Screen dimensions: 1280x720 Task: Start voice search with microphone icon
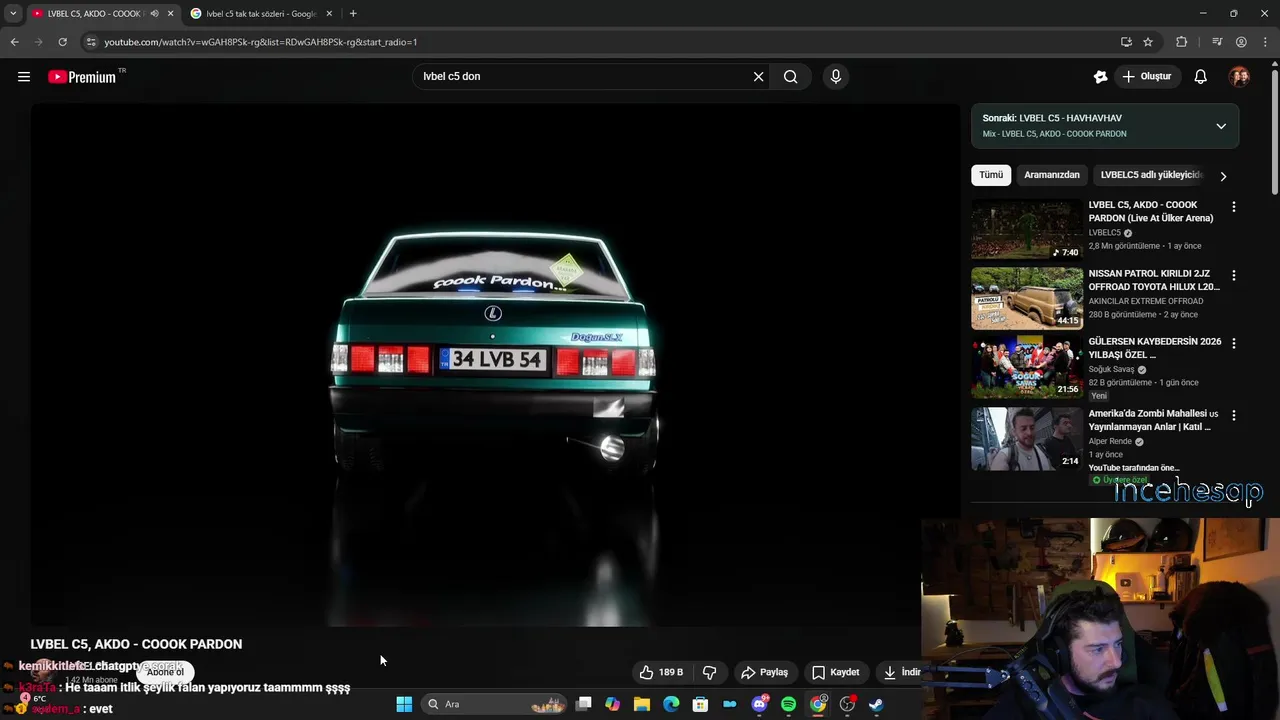click(x=836, y=76)
